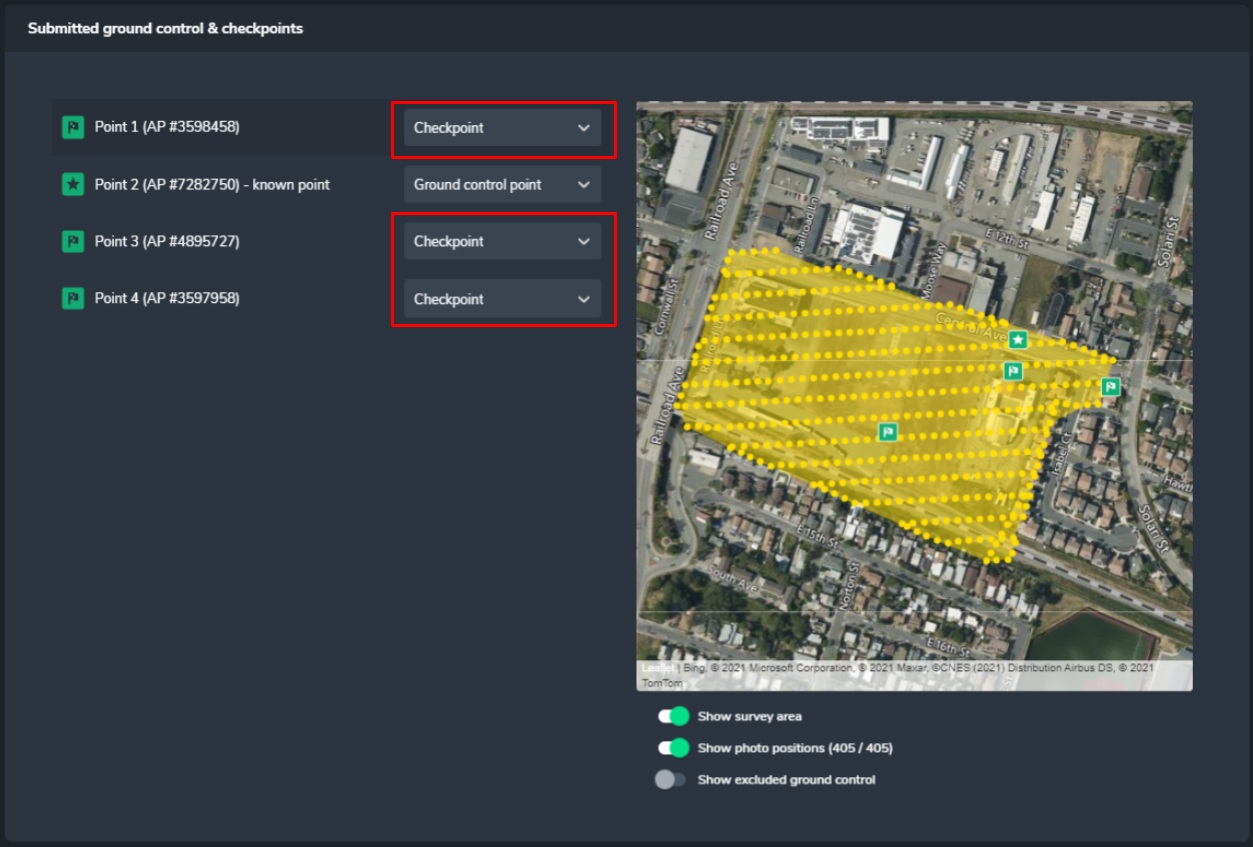Click the flag icon beside Point 3
1253x847 pixels.
pyautogui.click(x=73, y=241)
